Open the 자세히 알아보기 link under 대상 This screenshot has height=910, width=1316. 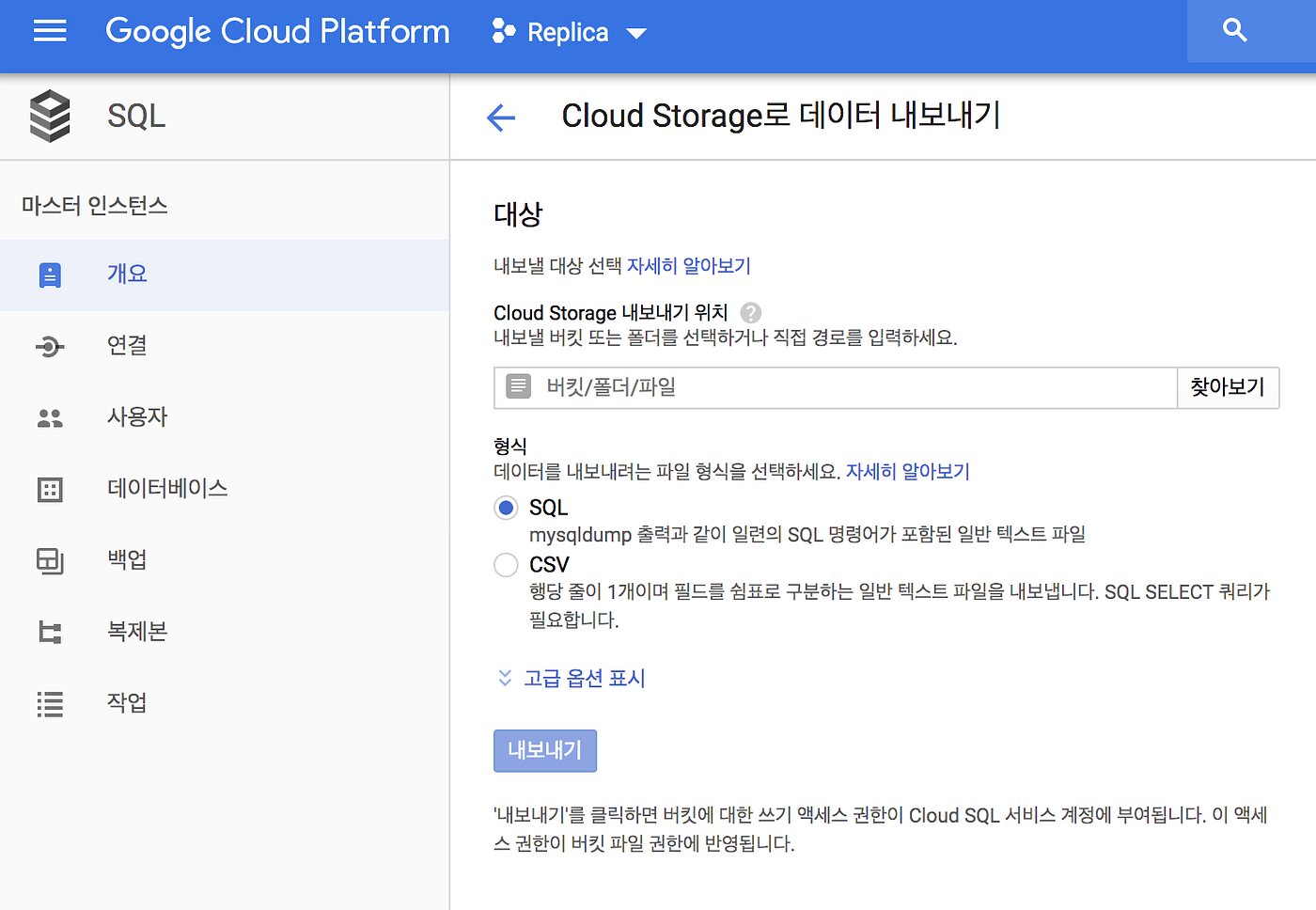[x=687, y=266]
